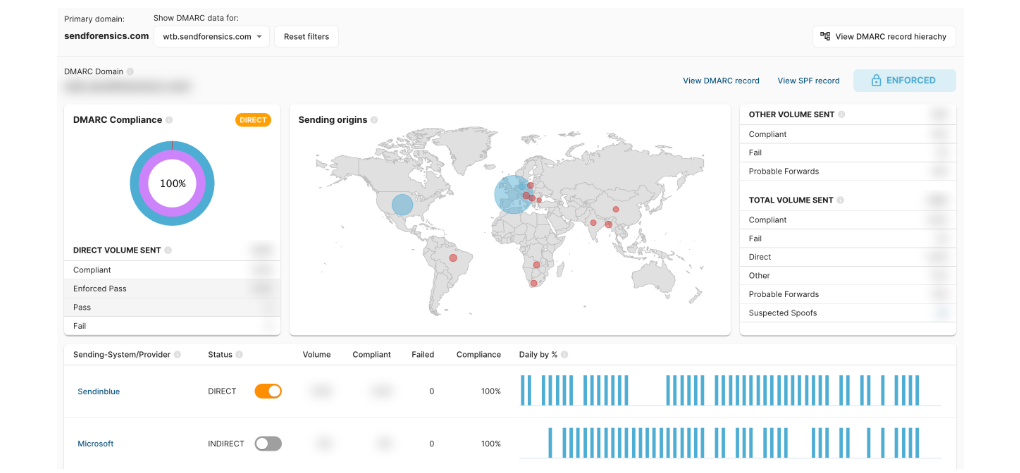Click Pass row under DIRECT VOLUME SENT
This screenshot has height=473, width=1020.
click(x=172, y=307)
